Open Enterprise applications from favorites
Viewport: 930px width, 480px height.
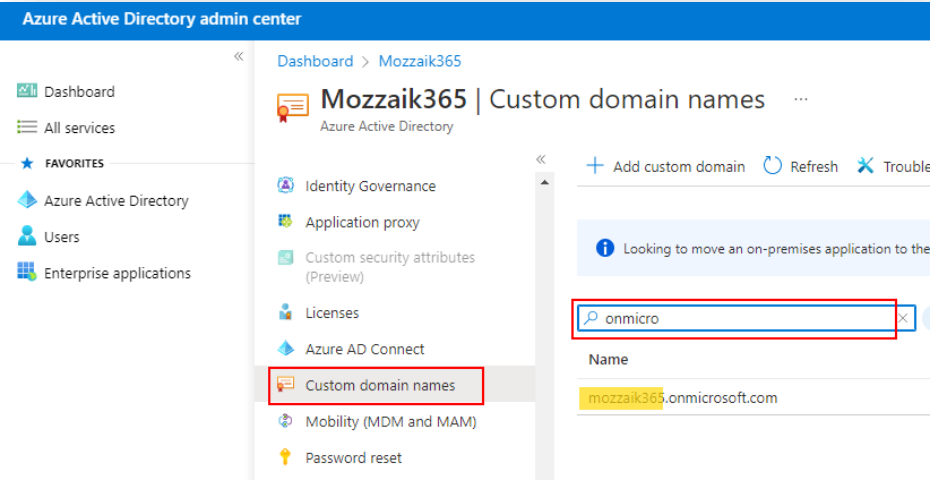(x=117, y=273)
